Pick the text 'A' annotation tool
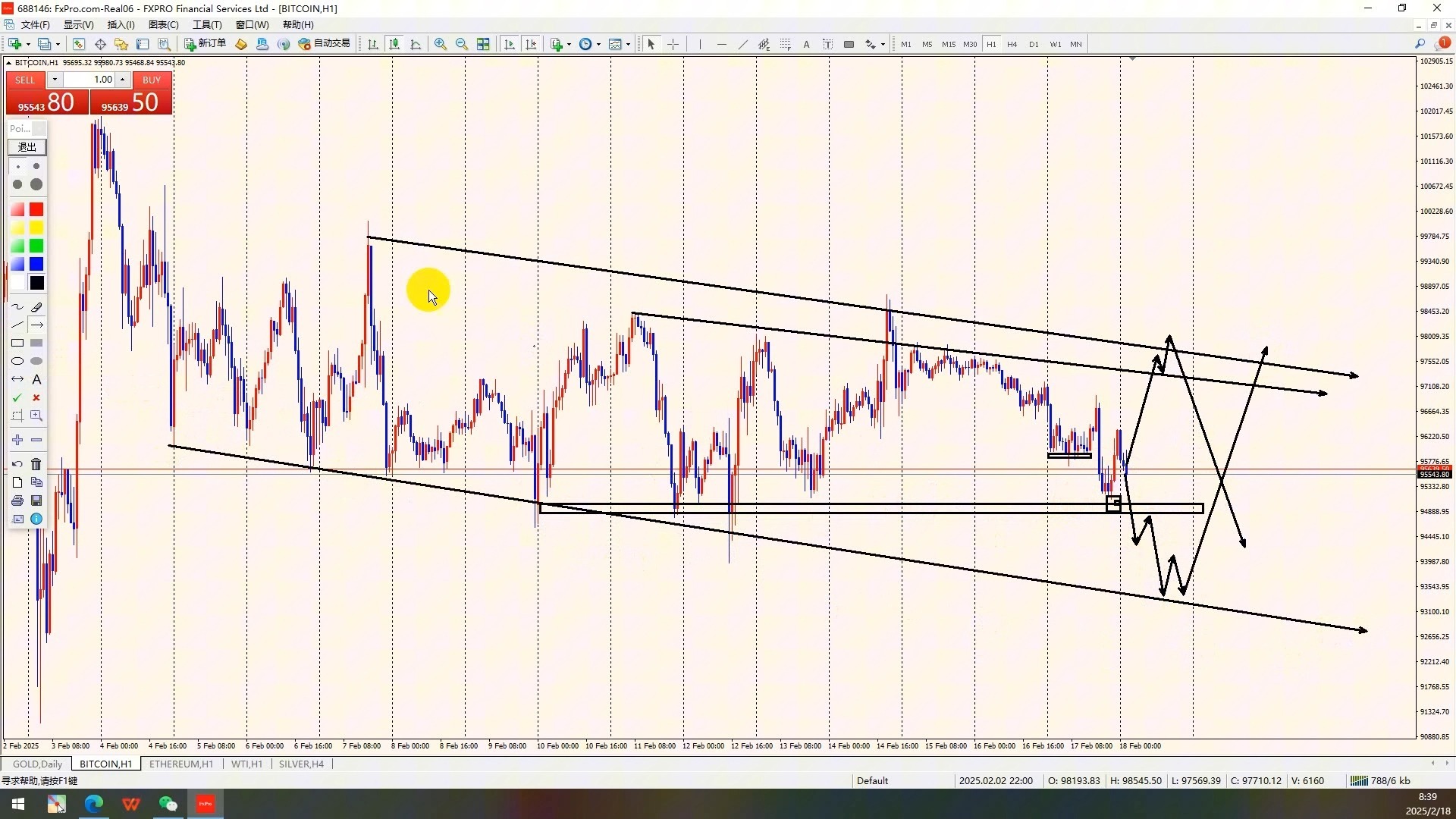The height and width of the screenshot is (819, 1456). coord(36,380)
